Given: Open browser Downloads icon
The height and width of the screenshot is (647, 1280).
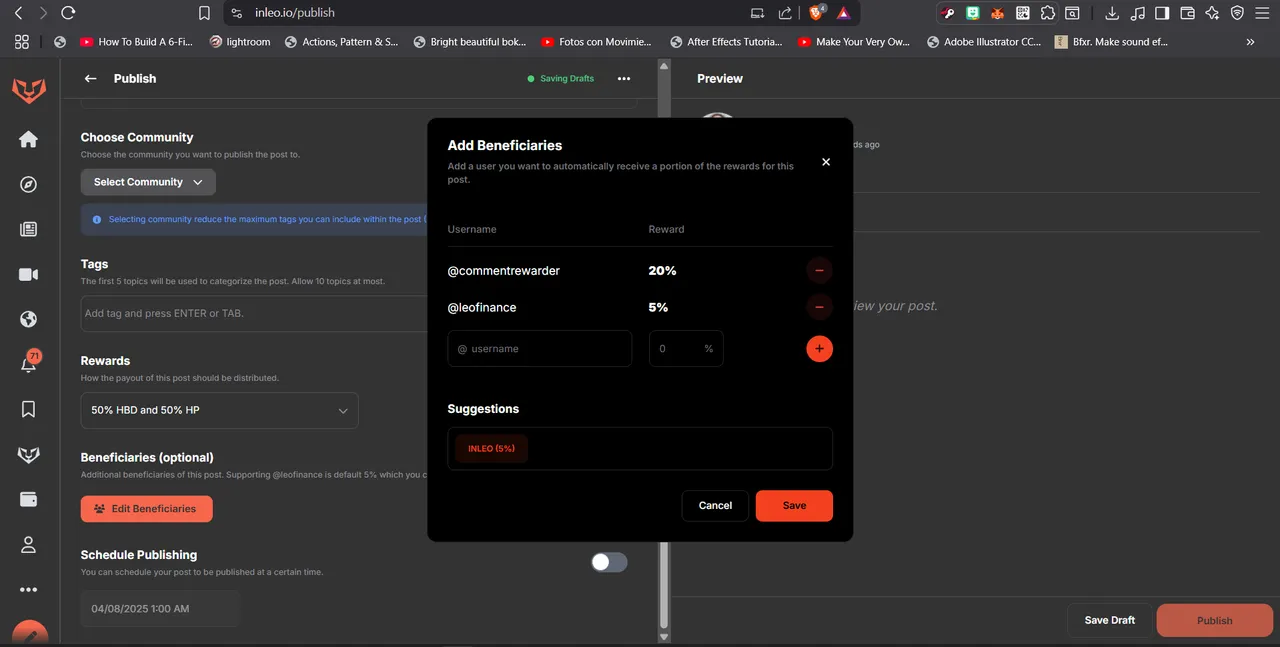Looking at the screenshot, I should click(x=1113, y=13).
